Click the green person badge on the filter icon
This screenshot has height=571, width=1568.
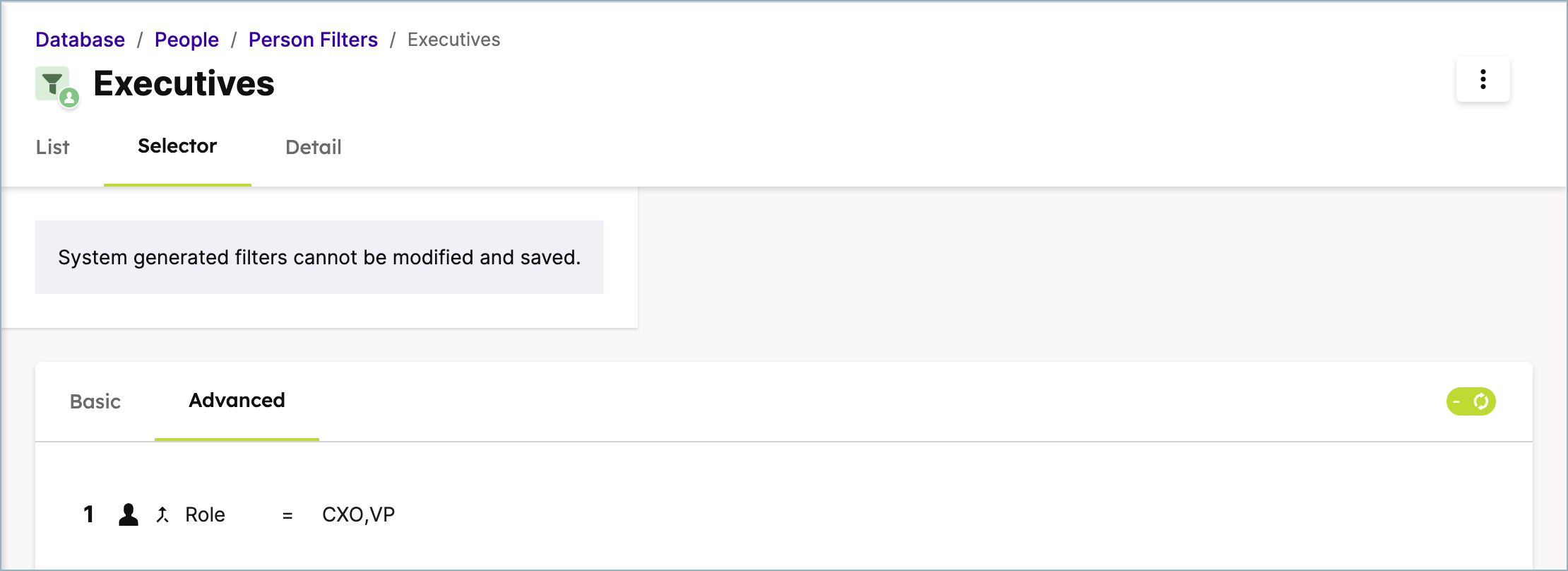[69, 98]
